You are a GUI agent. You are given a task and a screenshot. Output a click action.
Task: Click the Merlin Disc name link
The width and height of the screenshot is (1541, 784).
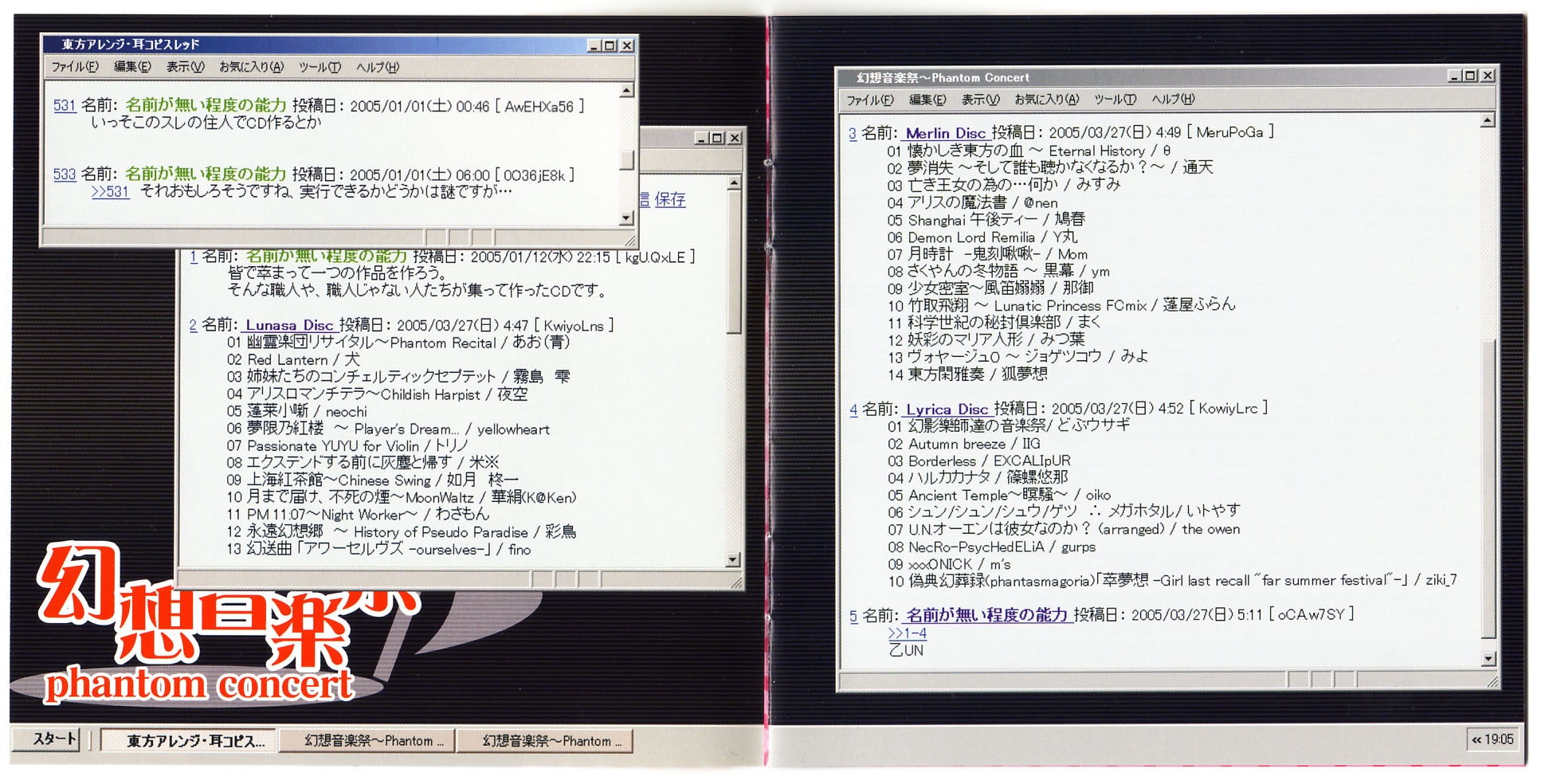coord(945,133)
